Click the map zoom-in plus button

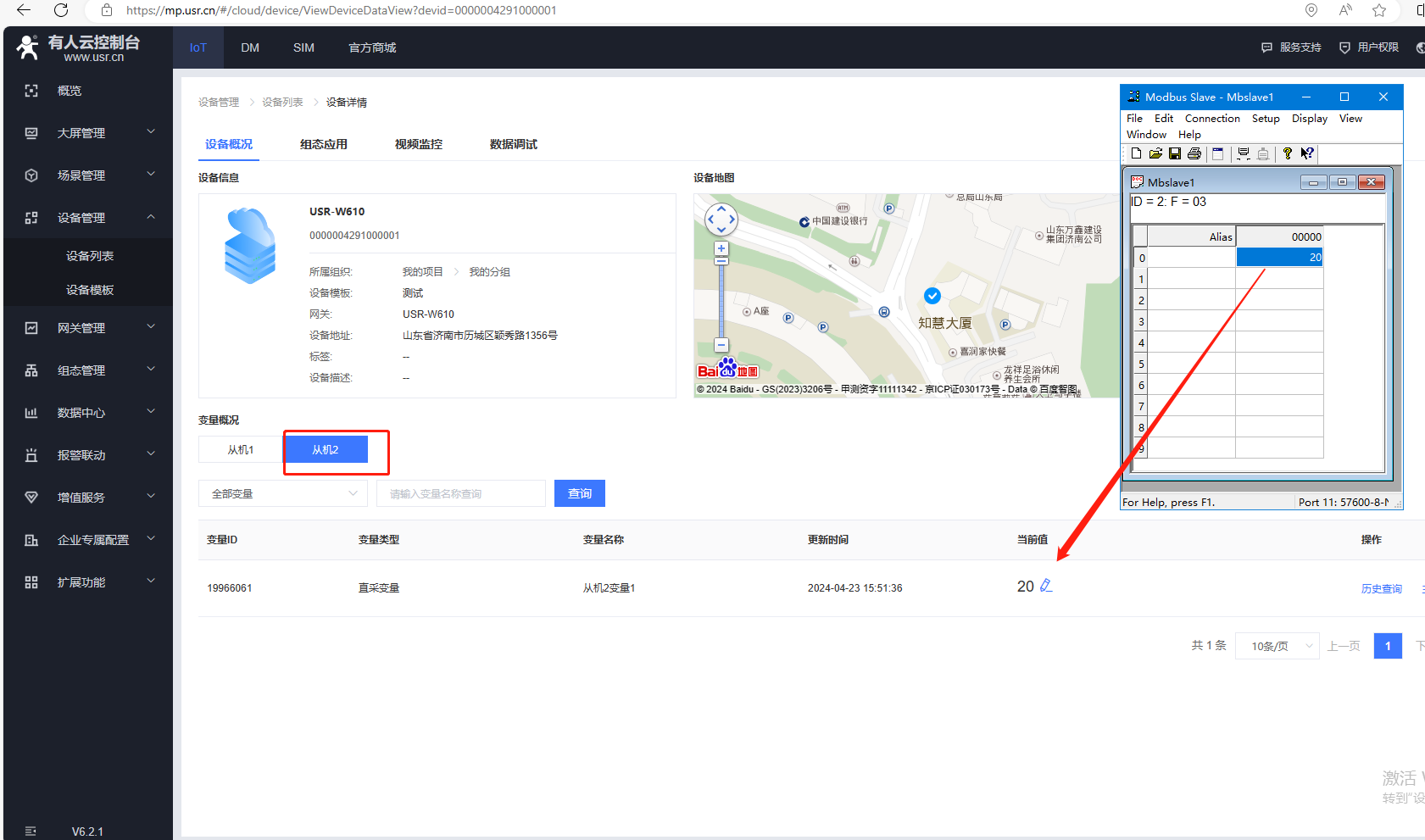721,248
